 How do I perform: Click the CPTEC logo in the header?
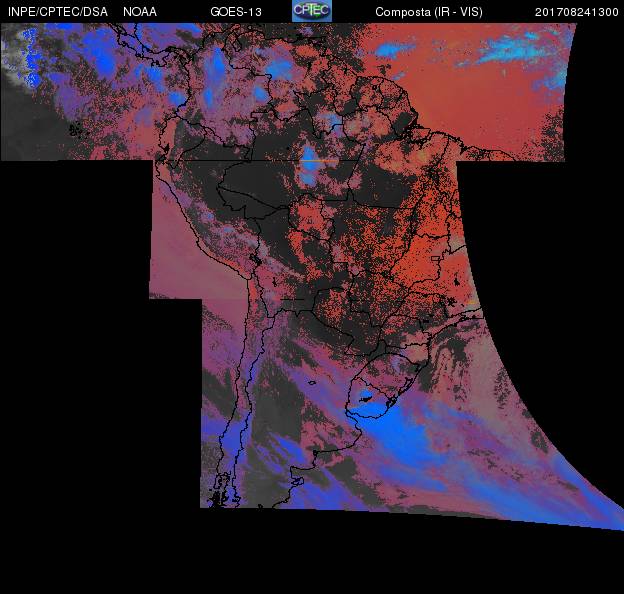(x=312, y=11)
